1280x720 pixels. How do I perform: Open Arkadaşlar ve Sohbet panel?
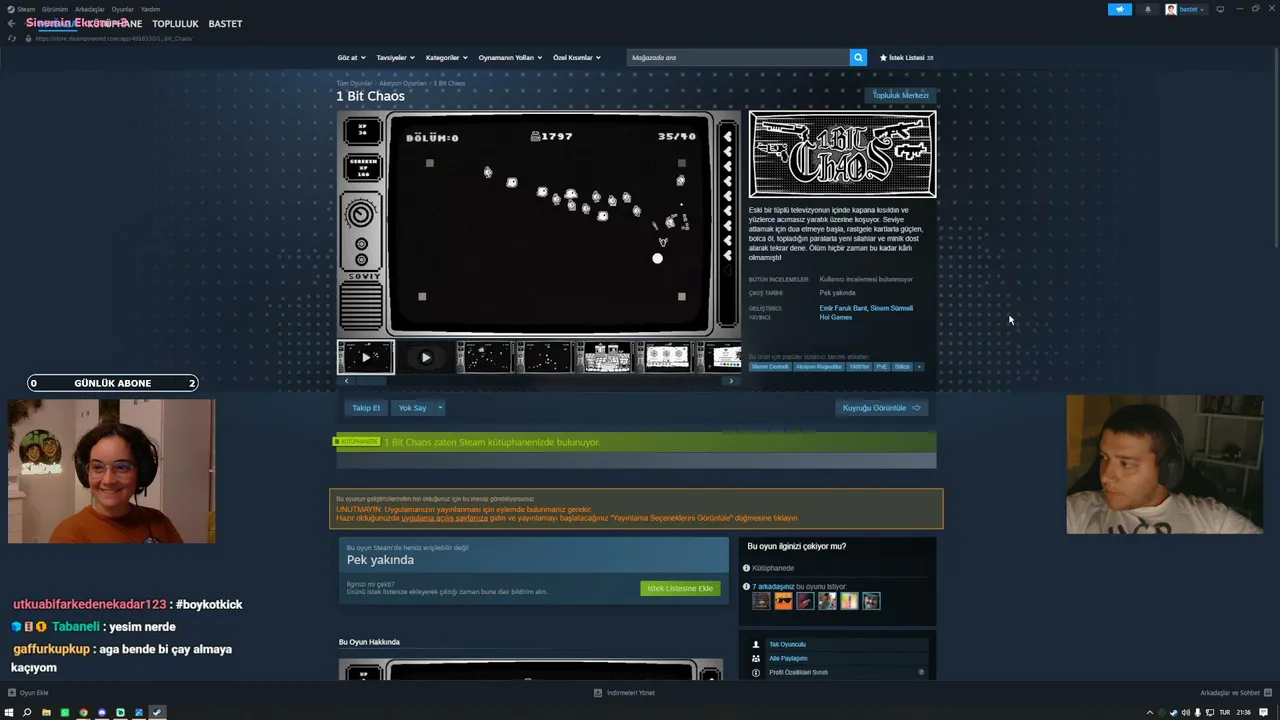(1234, 693)
